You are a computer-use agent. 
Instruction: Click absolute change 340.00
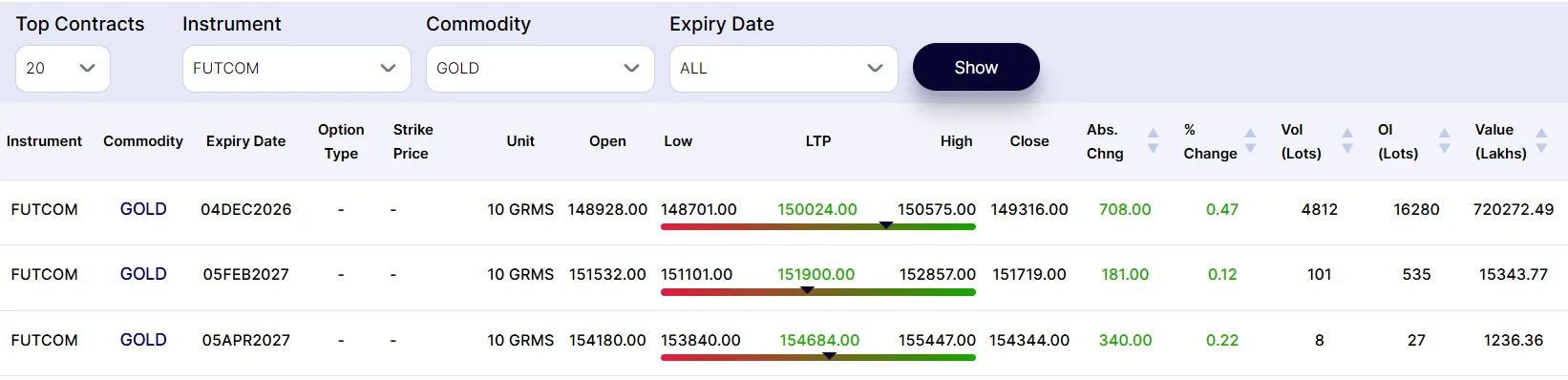point(1125,340)
